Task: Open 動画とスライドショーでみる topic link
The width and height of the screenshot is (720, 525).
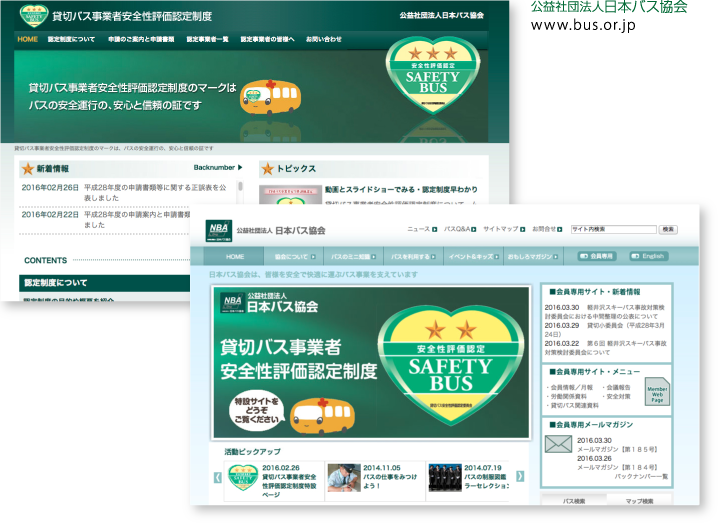Action: pyautogui.click(x=401, y=189)
